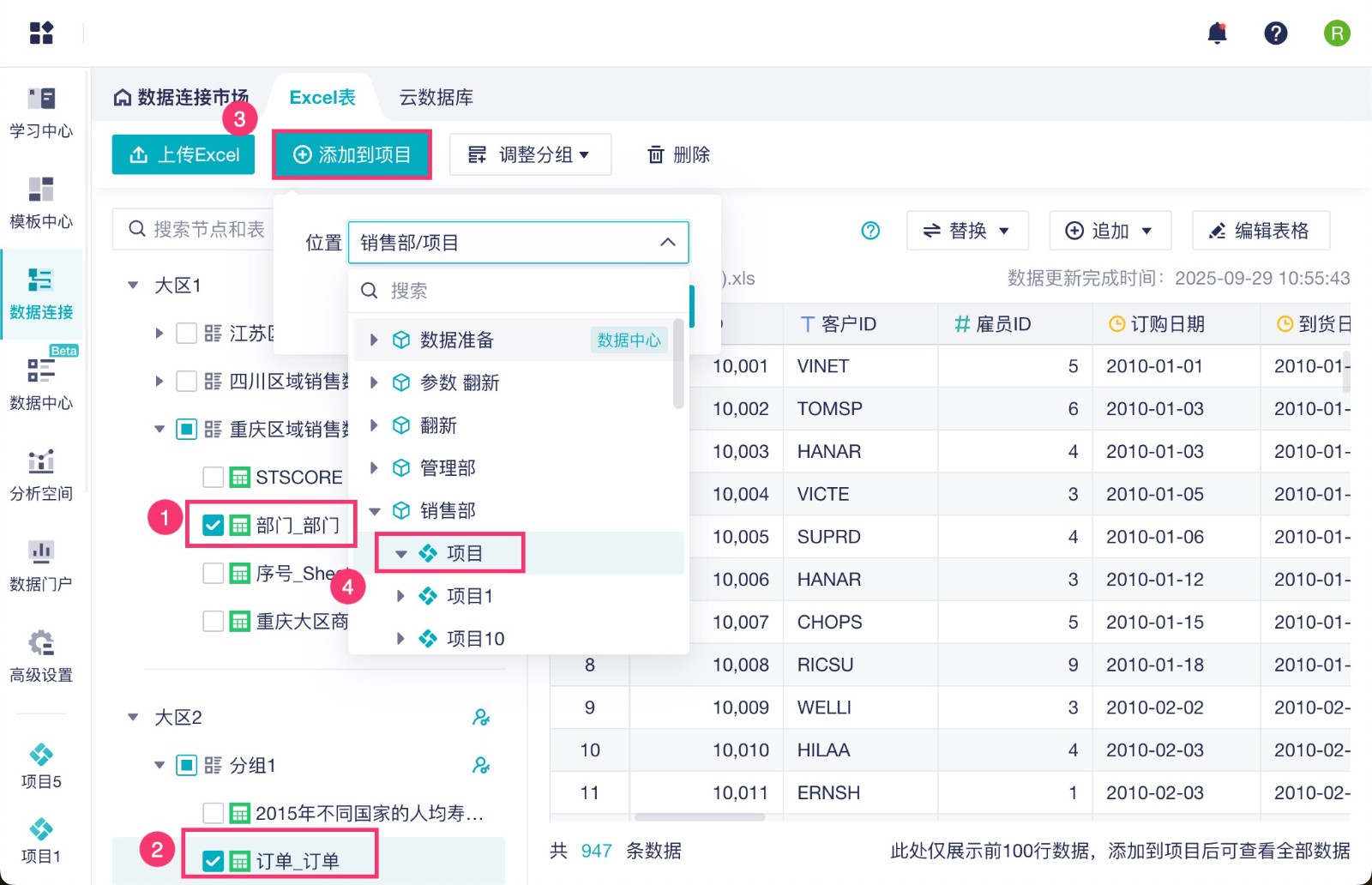Screen dimensions: 1372x885
Task: Uncheck the 部门_部门 table checkbox
Action: pyautogui.click(x=213, y=525)
